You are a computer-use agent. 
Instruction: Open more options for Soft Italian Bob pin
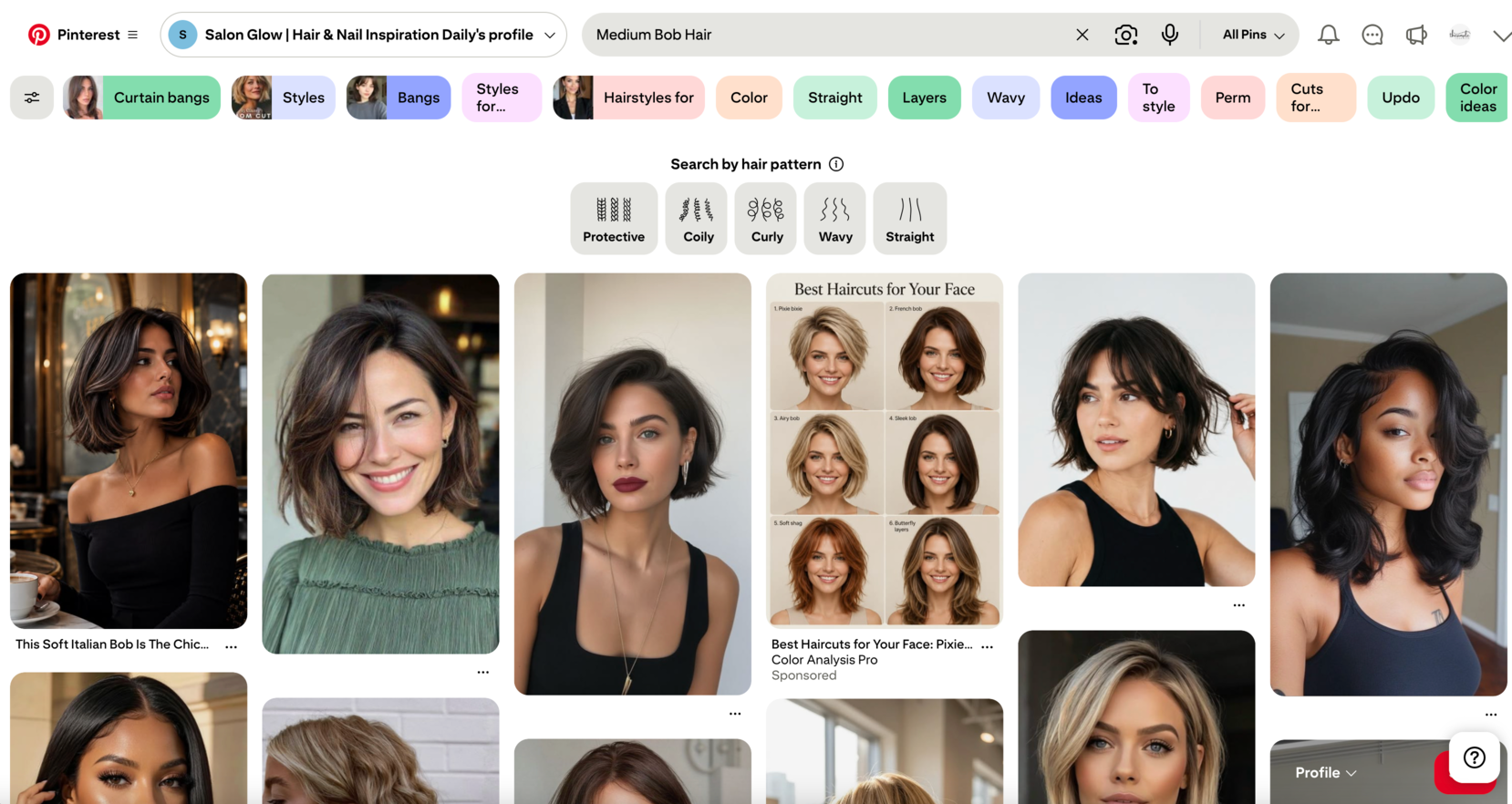232,646
